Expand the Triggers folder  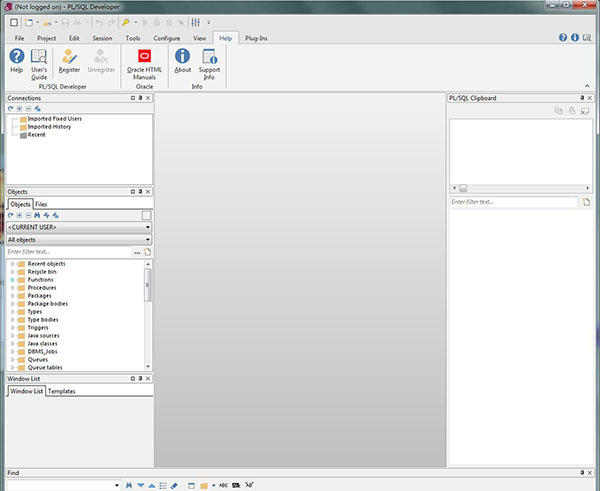pyautogui.click(x=12, y=328)
